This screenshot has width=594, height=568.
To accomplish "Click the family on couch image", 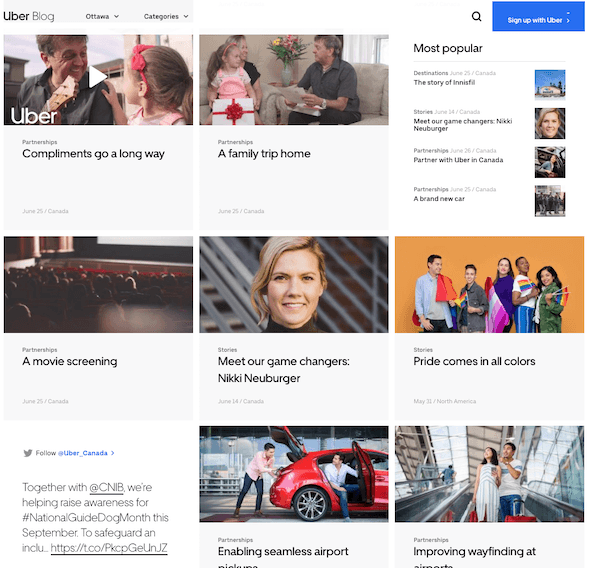I will tap(294, 80).
